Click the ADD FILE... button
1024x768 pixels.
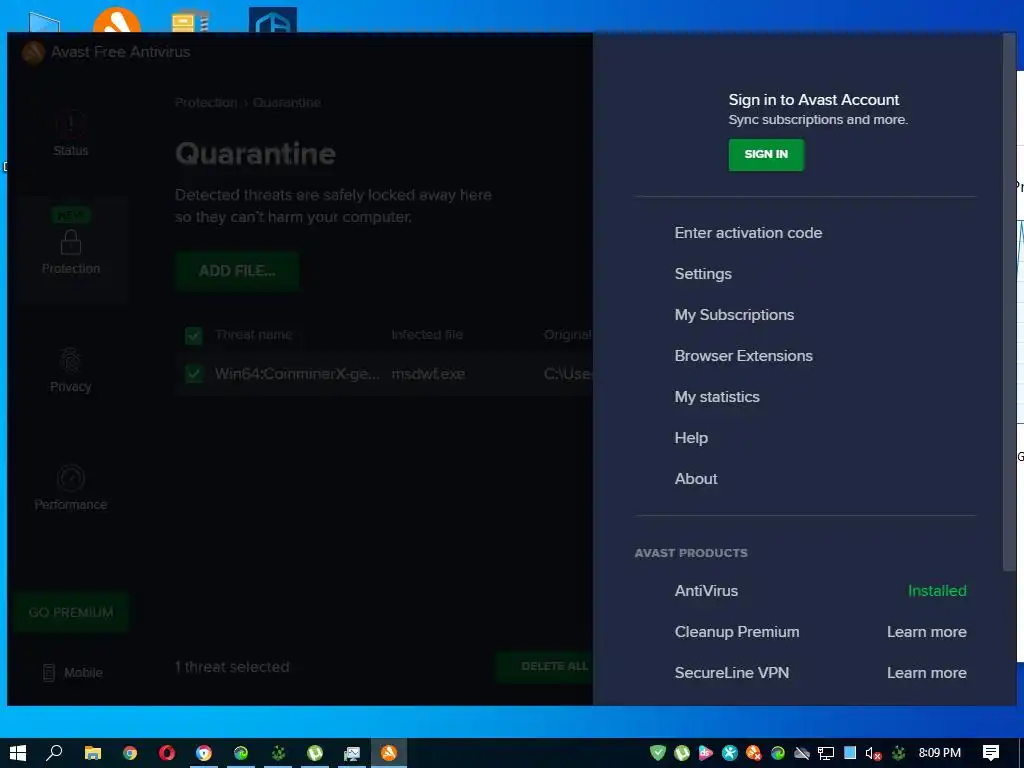tap(237, 271)
